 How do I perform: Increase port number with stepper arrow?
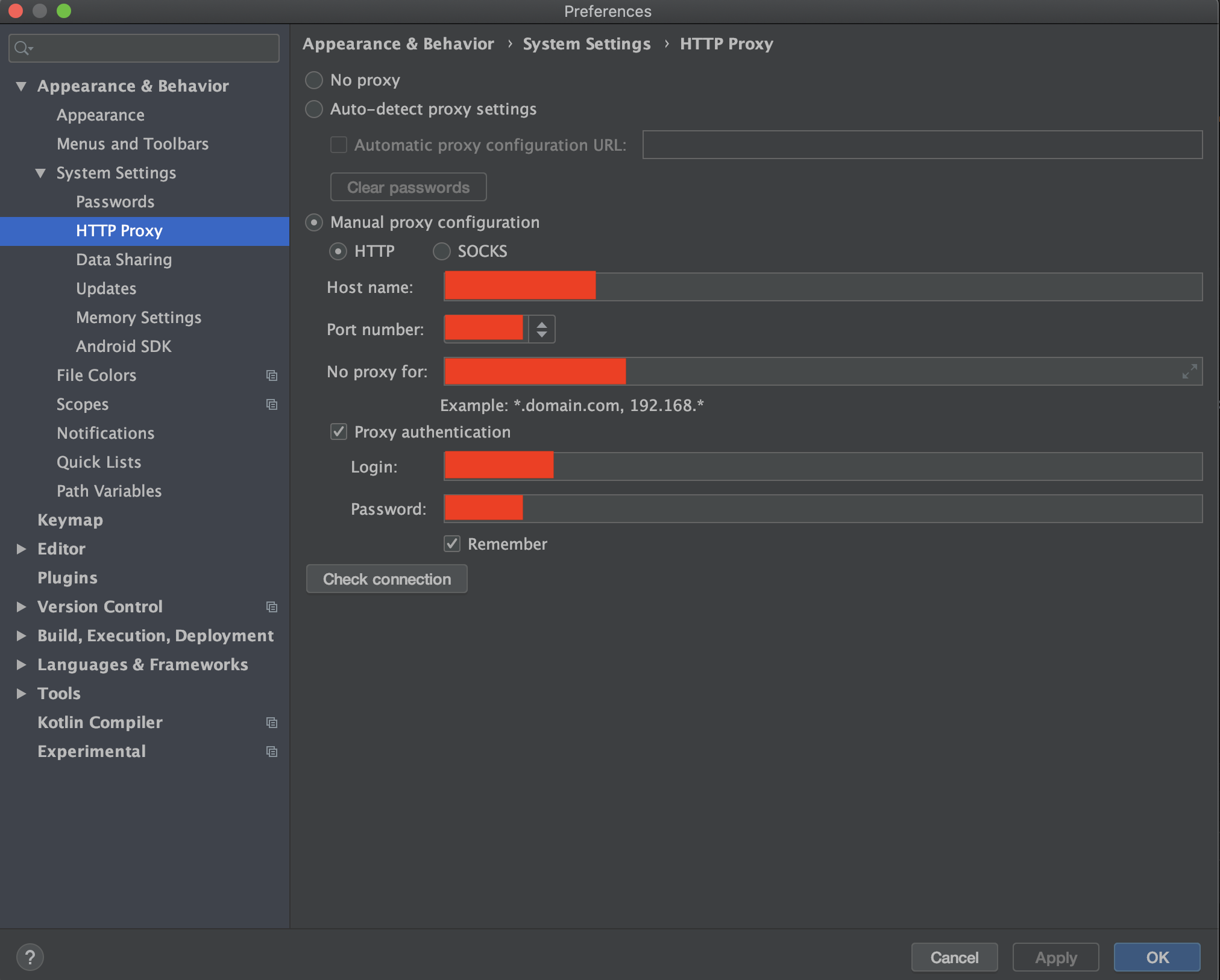tap(542, 324)
